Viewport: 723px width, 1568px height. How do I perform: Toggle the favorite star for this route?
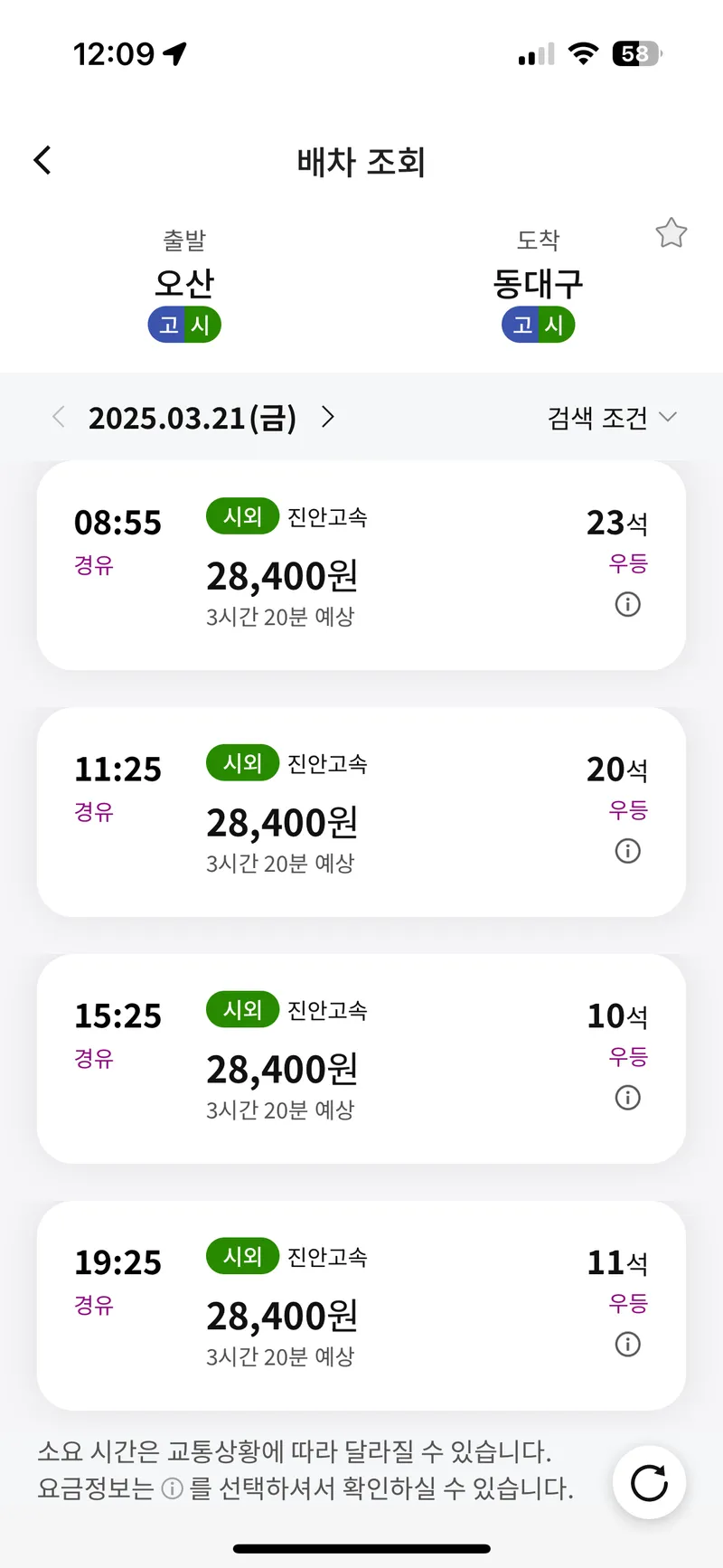pos(671,233)
